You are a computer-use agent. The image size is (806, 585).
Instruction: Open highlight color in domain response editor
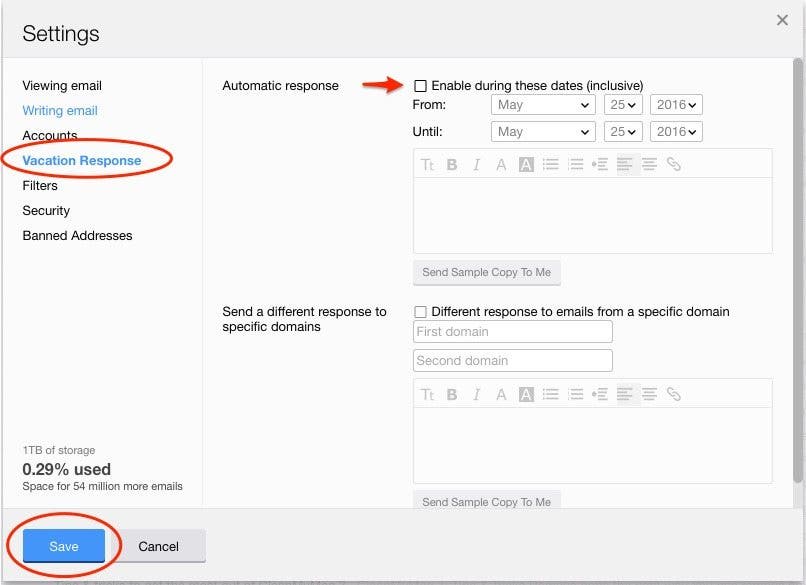point(526,394)
